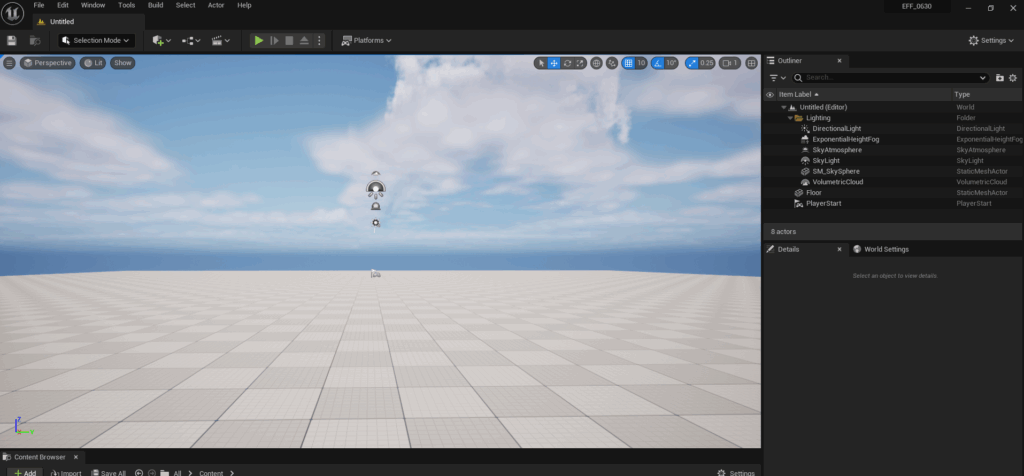
Task: Click the viewport layout maximize icon
Action: pos(752,63)
